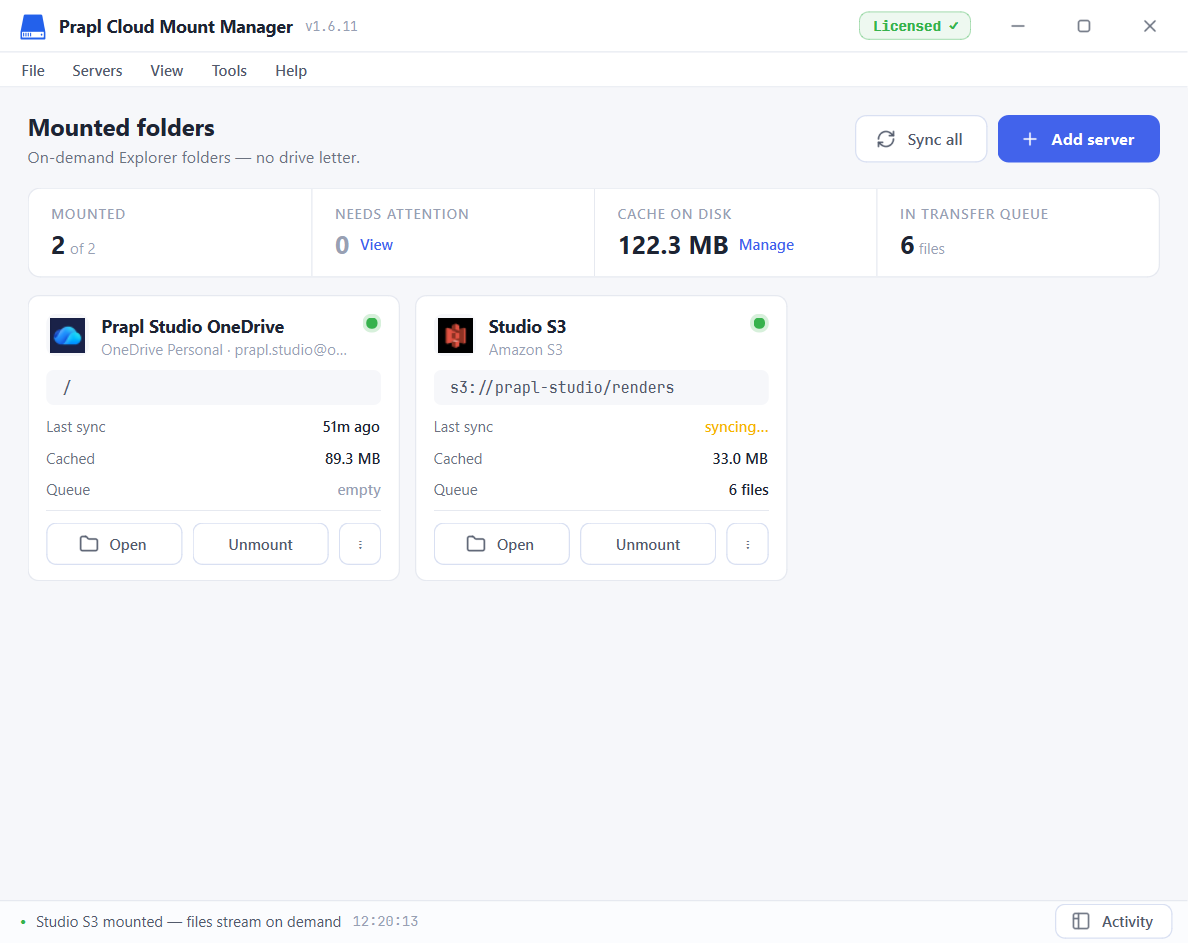Click the Prapl Studio OneDrive title
The image size is (1188, 943).
pos(192,326)
